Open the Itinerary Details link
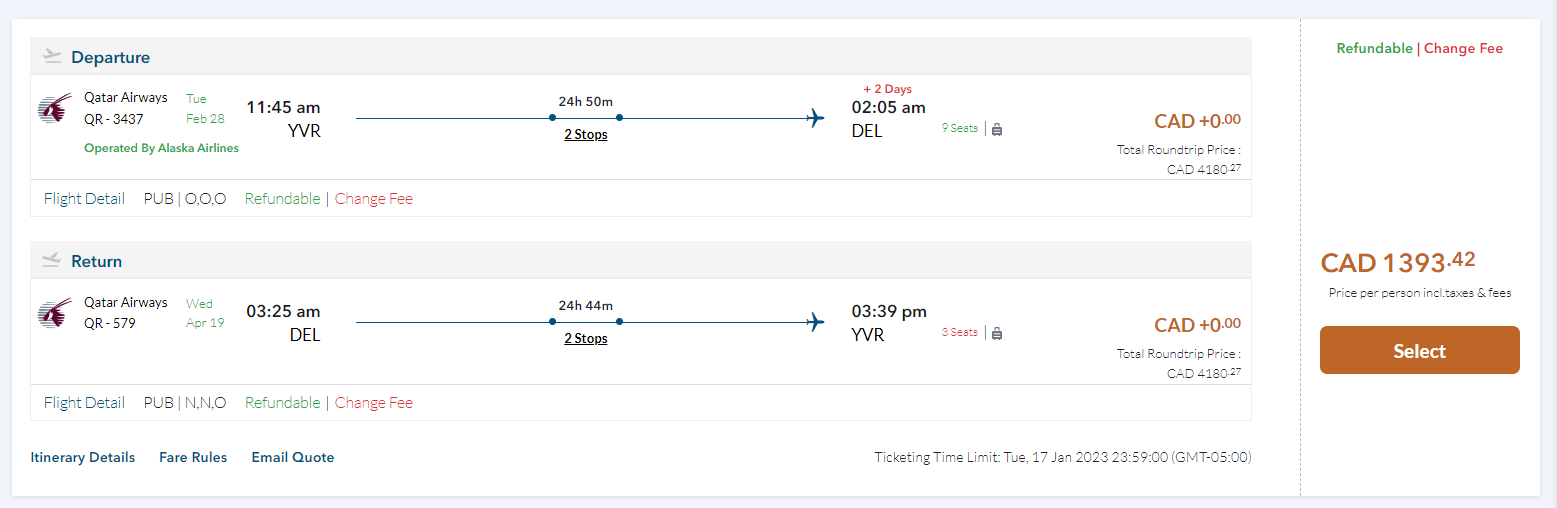This screenshot has width=1557, height=508. (83, 458)
